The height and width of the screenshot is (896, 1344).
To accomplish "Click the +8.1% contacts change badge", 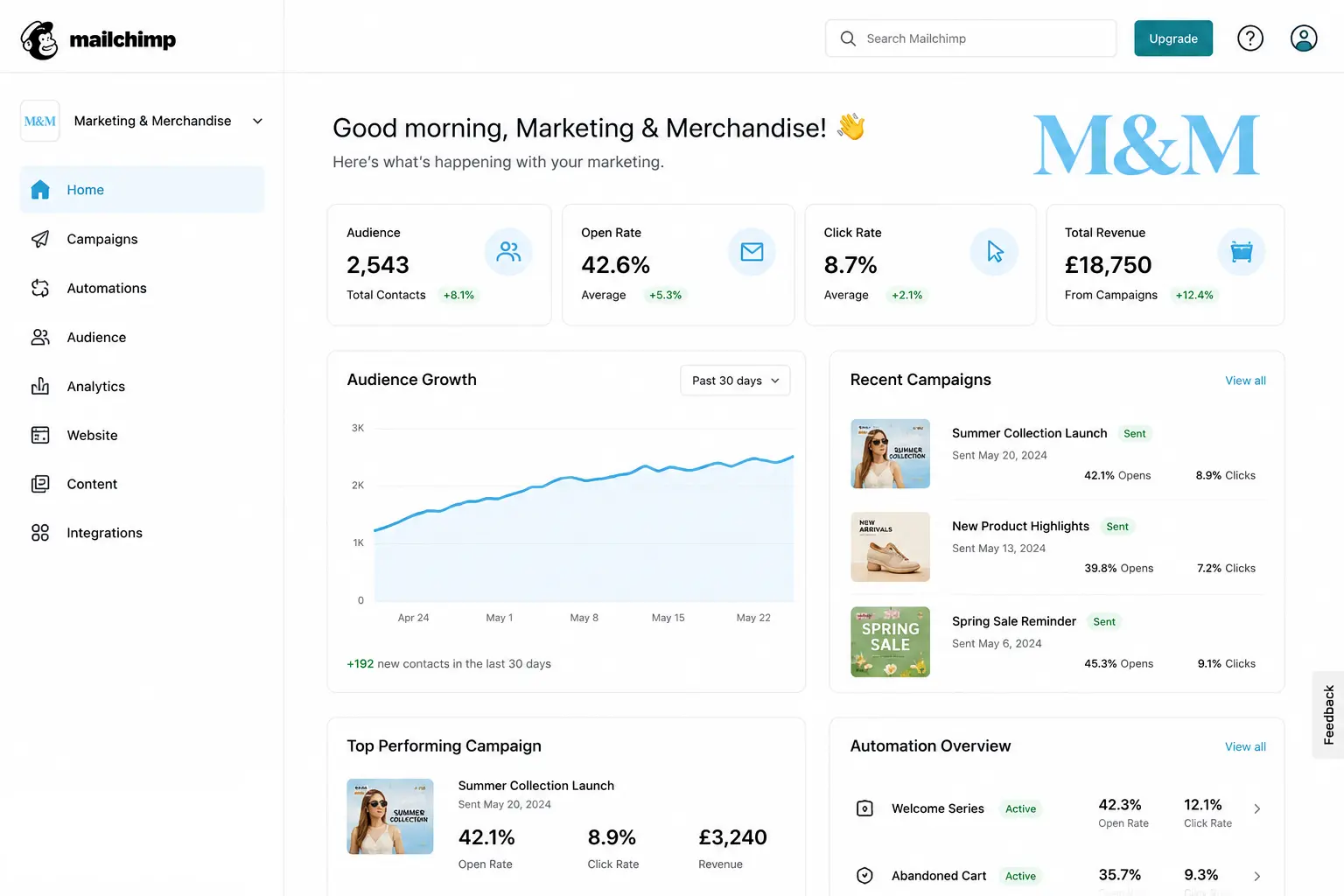I will tap(458, 295).
